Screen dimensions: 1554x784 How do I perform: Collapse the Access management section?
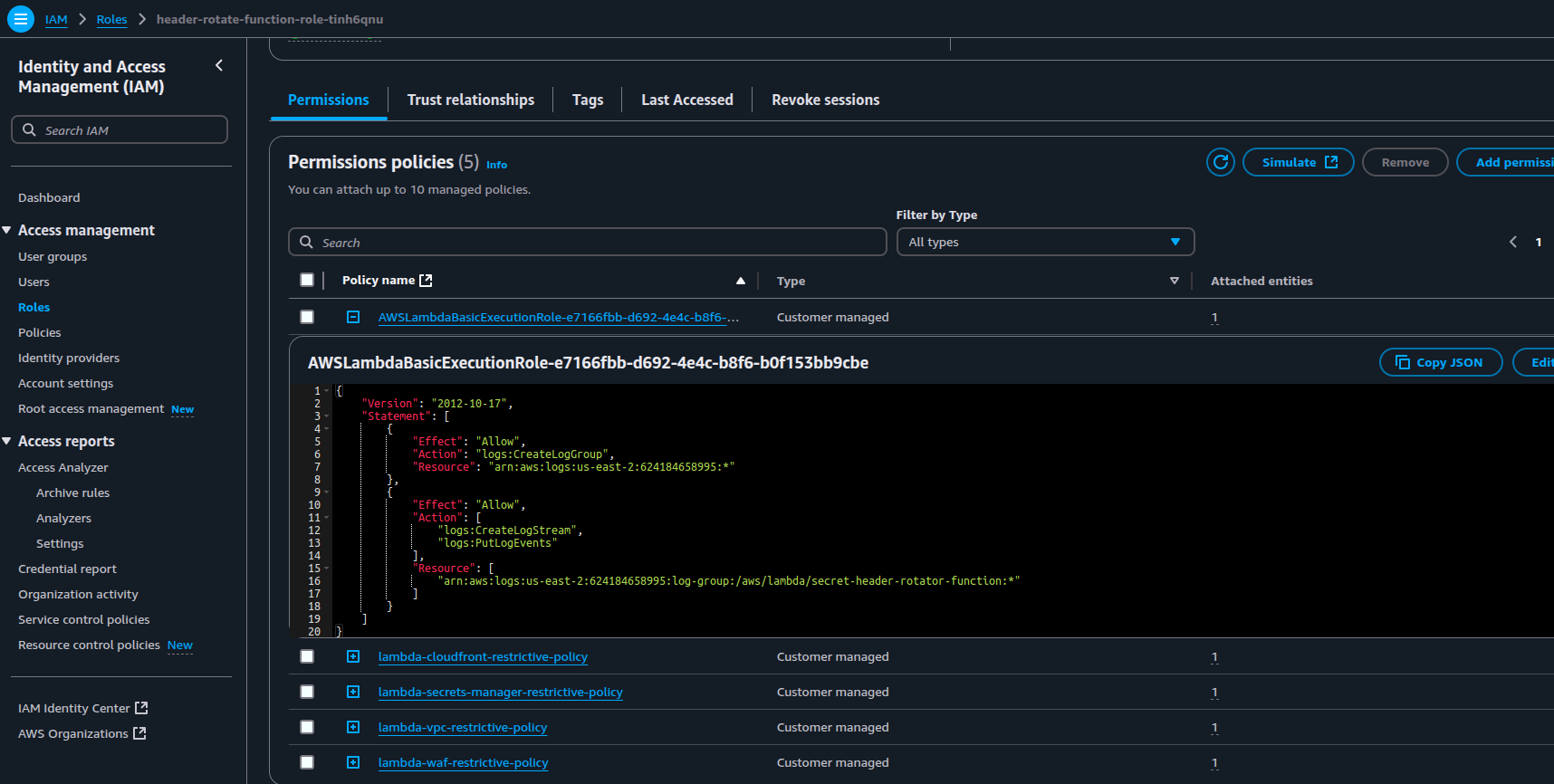coord(7,230)
